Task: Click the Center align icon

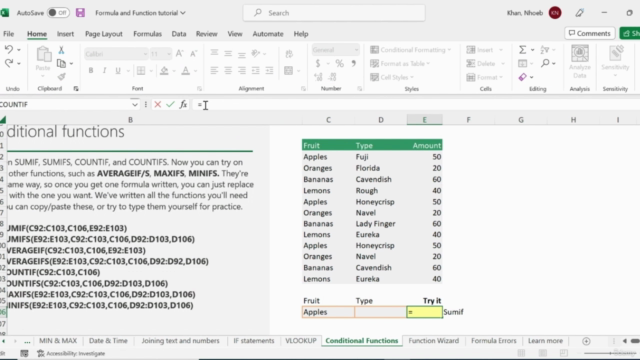Action: [228, 71]
